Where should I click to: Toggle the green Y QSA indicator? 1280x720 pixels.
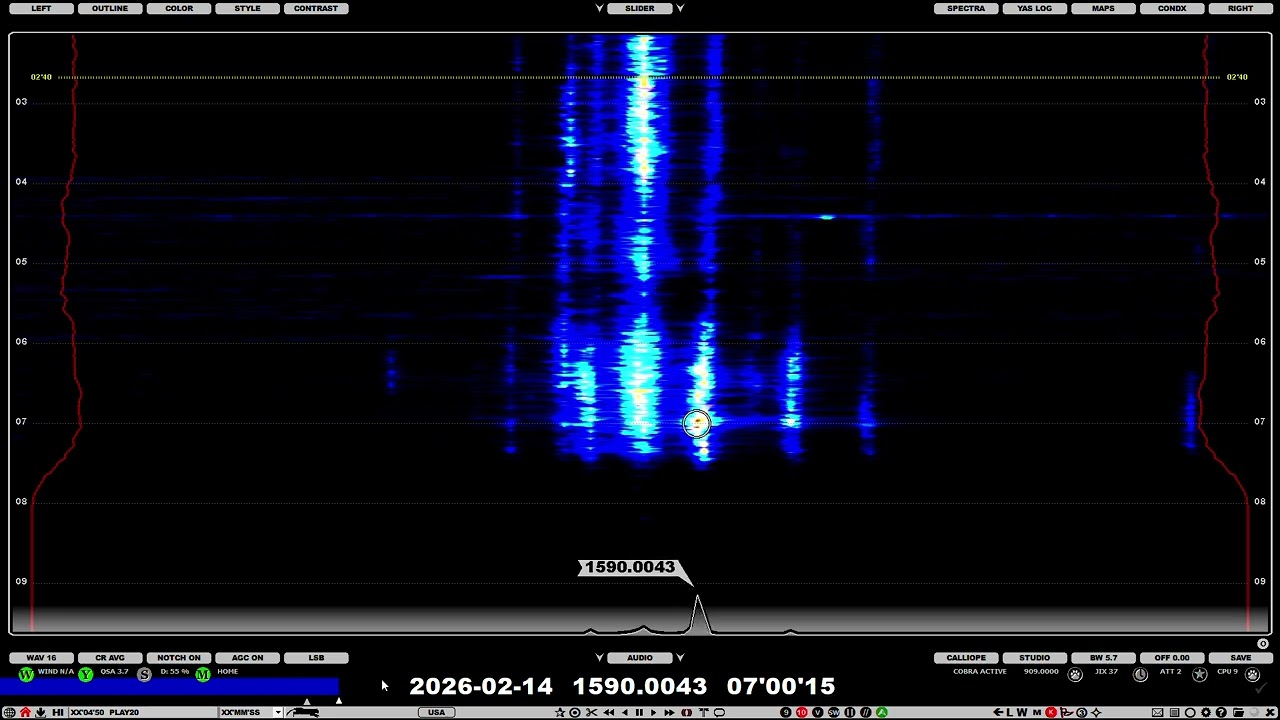coord(86,674)
